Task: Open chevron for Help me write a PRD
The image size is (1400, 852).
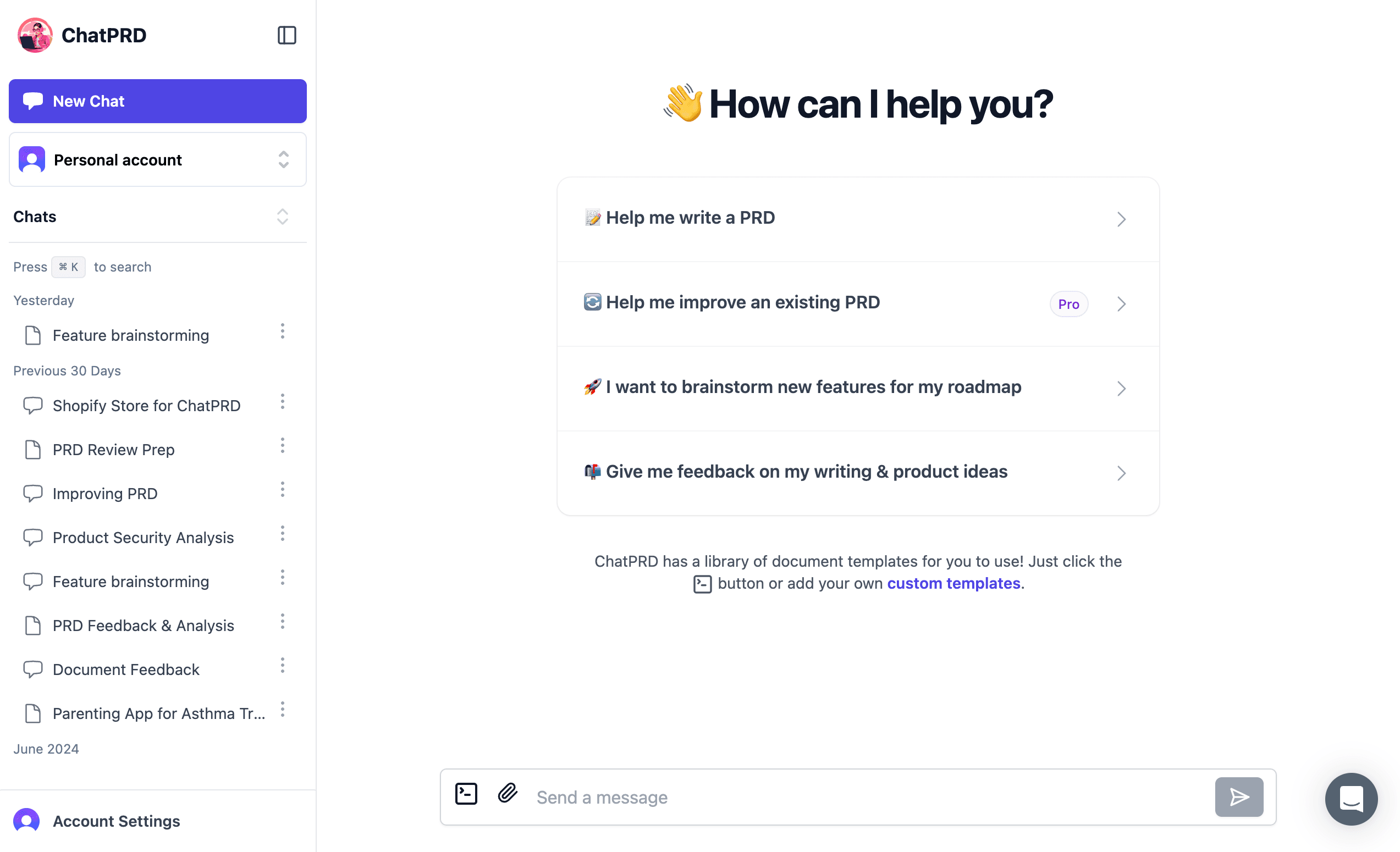Action: point(1121,219)
